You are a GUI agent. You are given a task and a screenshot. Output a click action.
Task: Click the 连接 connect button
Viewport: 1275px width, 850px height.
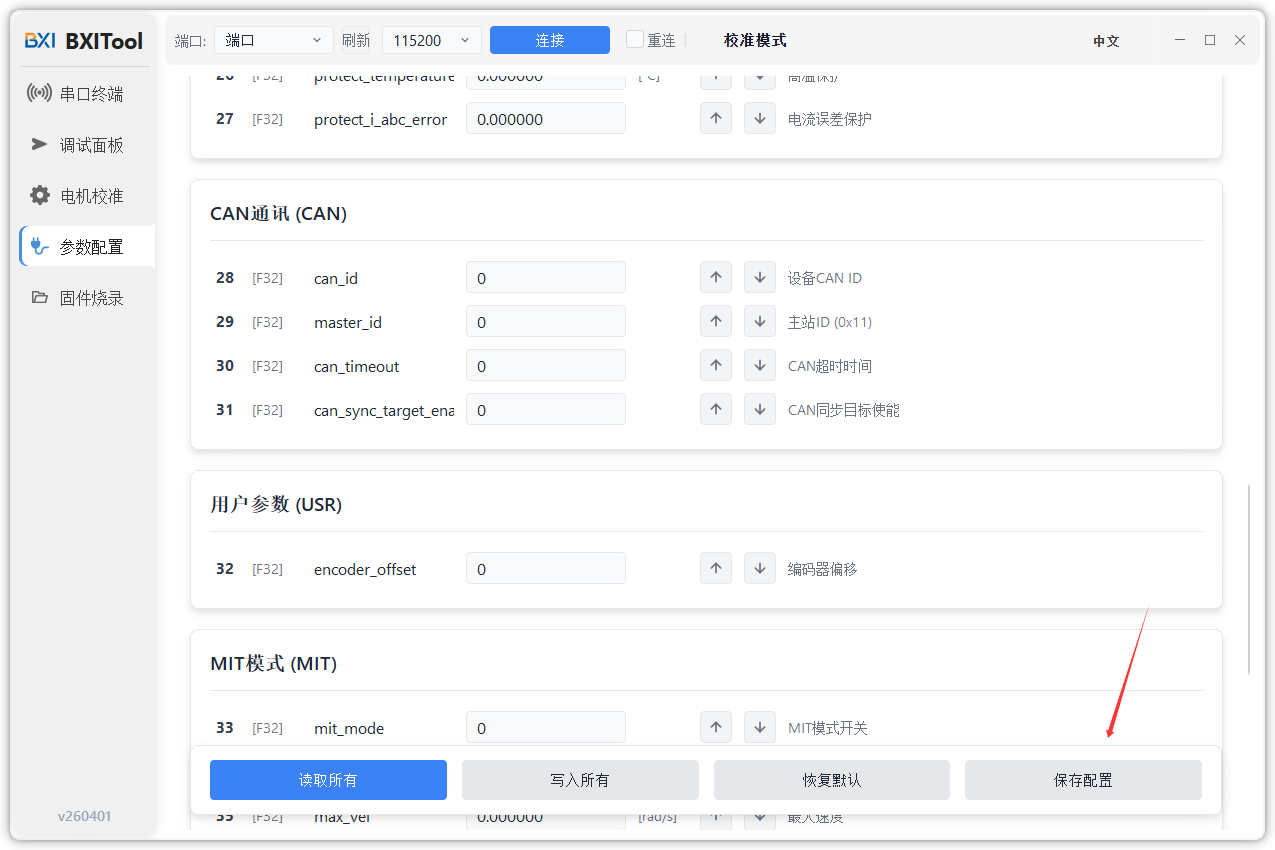pos(550,40)
